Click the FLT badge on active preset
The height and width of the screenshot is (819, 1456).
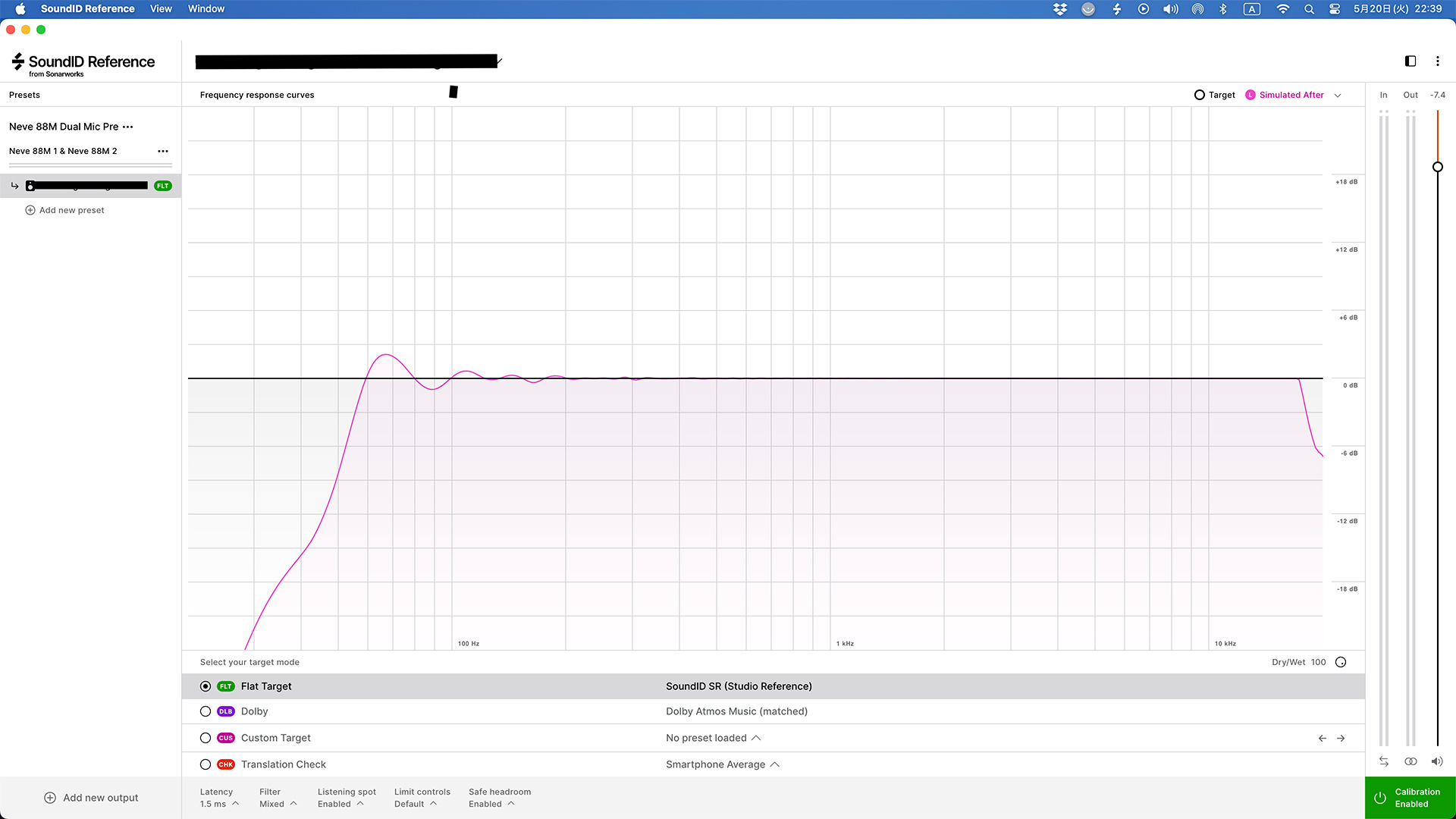click(x=163, y=186)
